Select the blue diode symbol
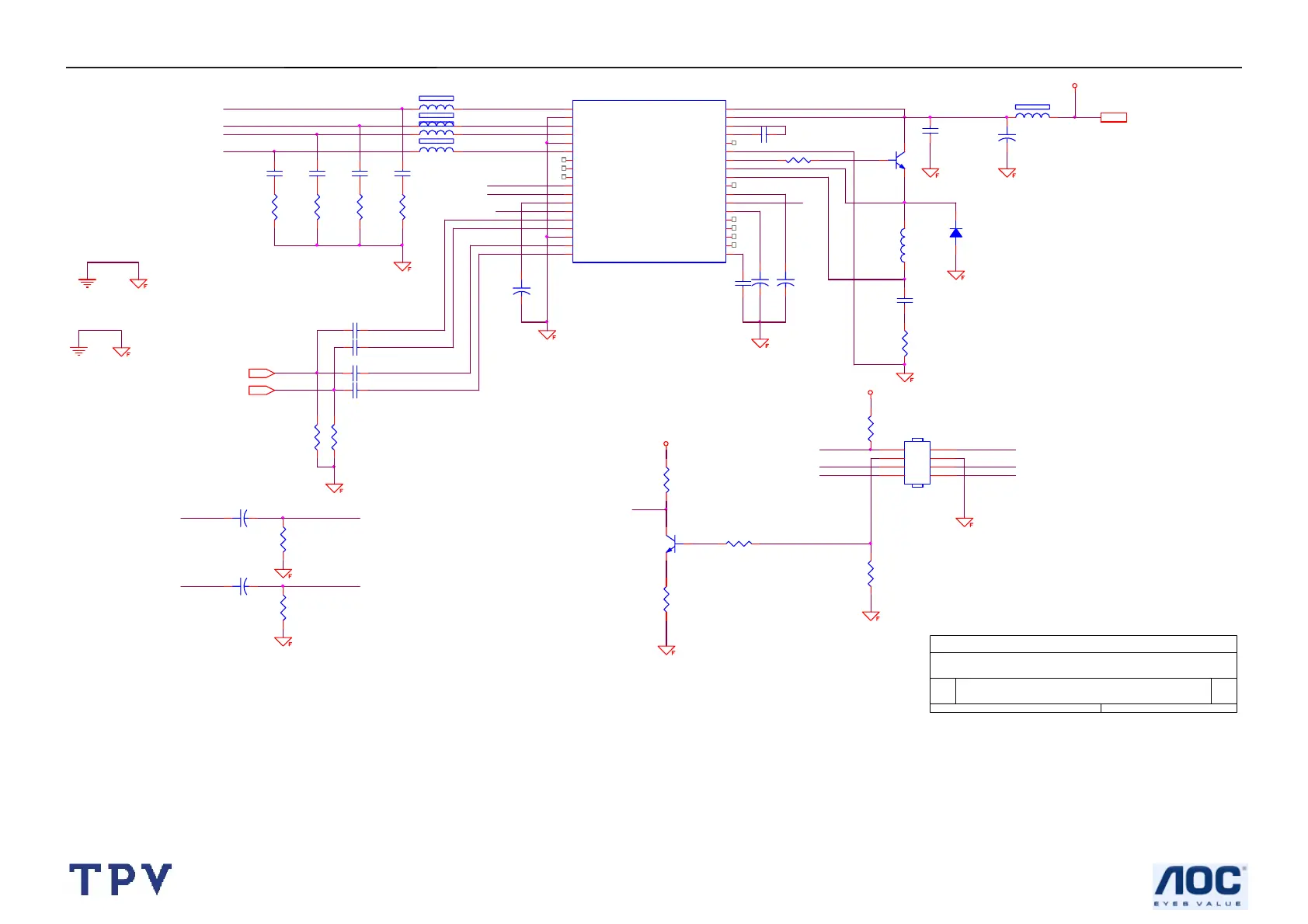This screenshot has height=924, width=1308. click(x=956, y=233)
